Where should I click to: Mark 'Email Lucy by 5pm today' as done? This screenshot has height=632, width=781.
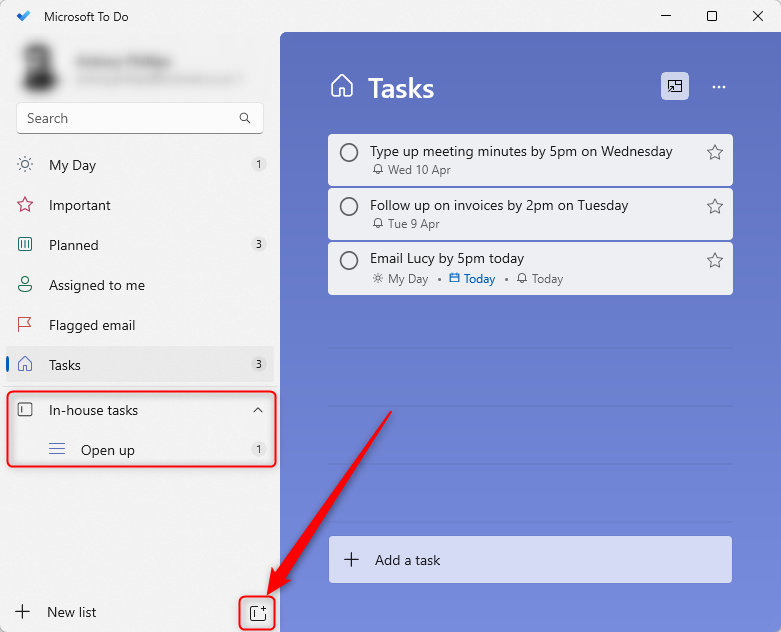point(349,261)
